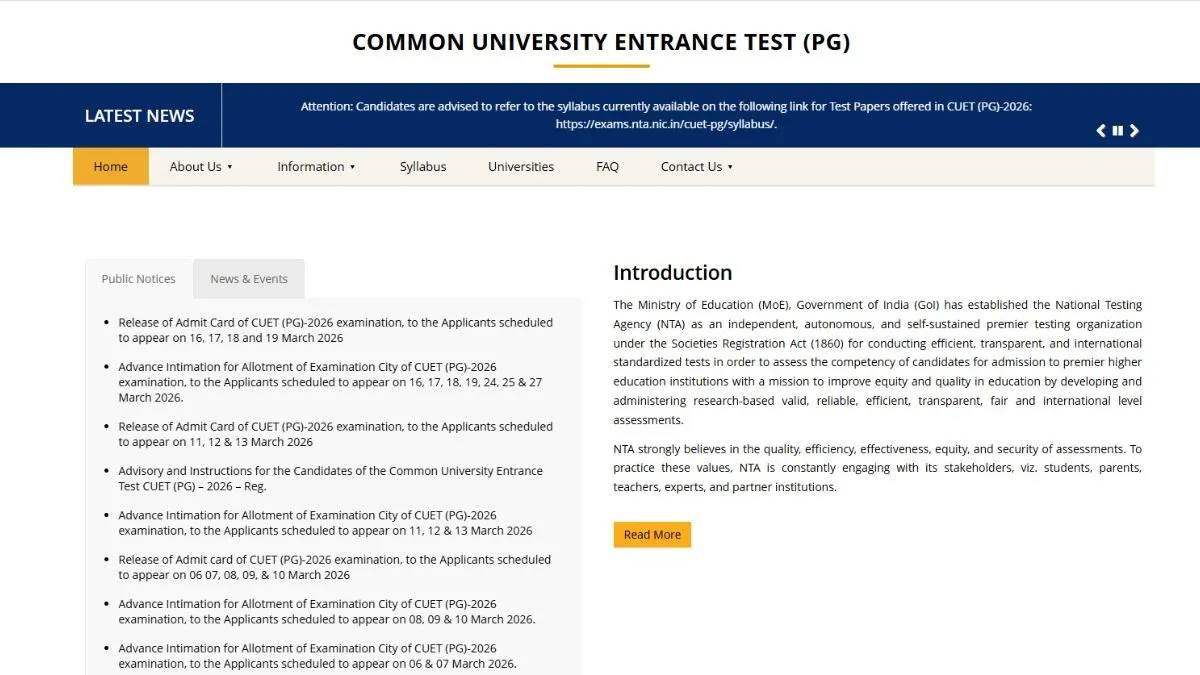Screen dimensions: 1200x675
Task: Select Universities in the navigation bar
Action: [521, 167]
